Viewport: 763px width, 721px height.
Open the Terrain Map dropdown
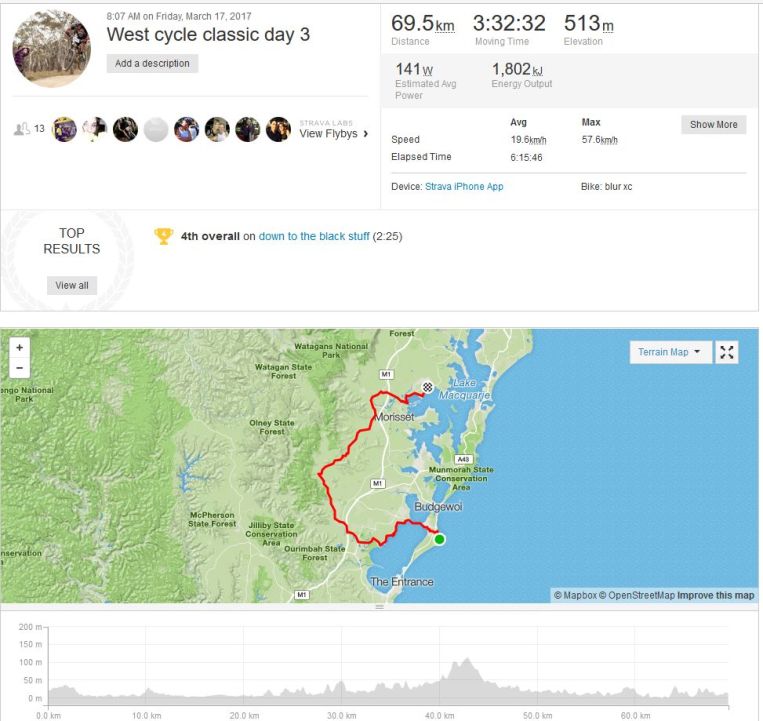pos(670,352)
